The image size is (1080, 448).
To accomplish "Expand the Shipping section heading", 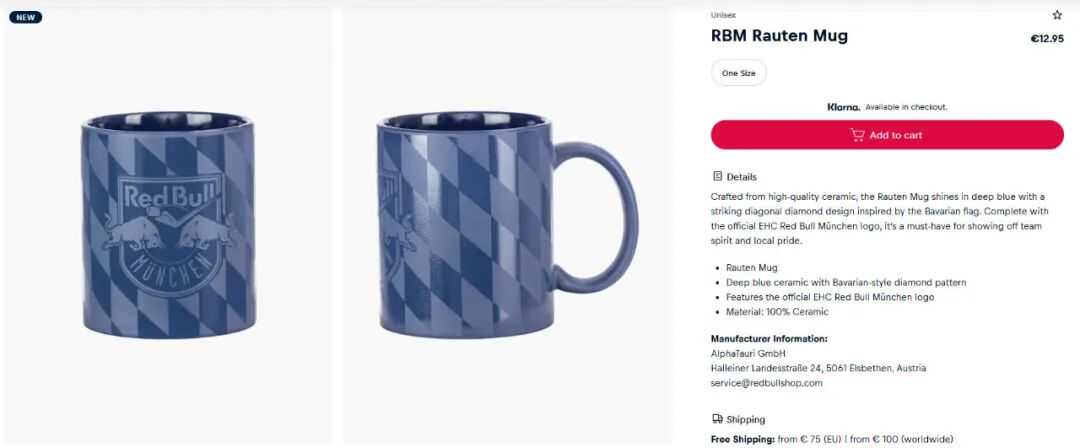I will (738, 420).
